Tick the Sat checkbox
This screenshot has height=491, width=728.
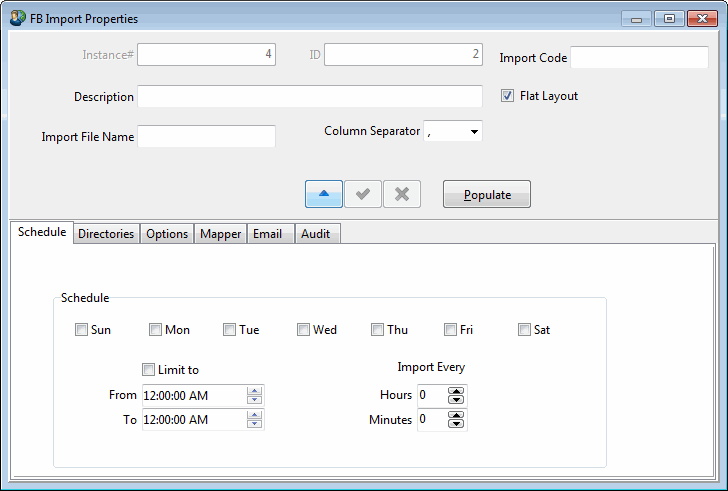point(524,330)
